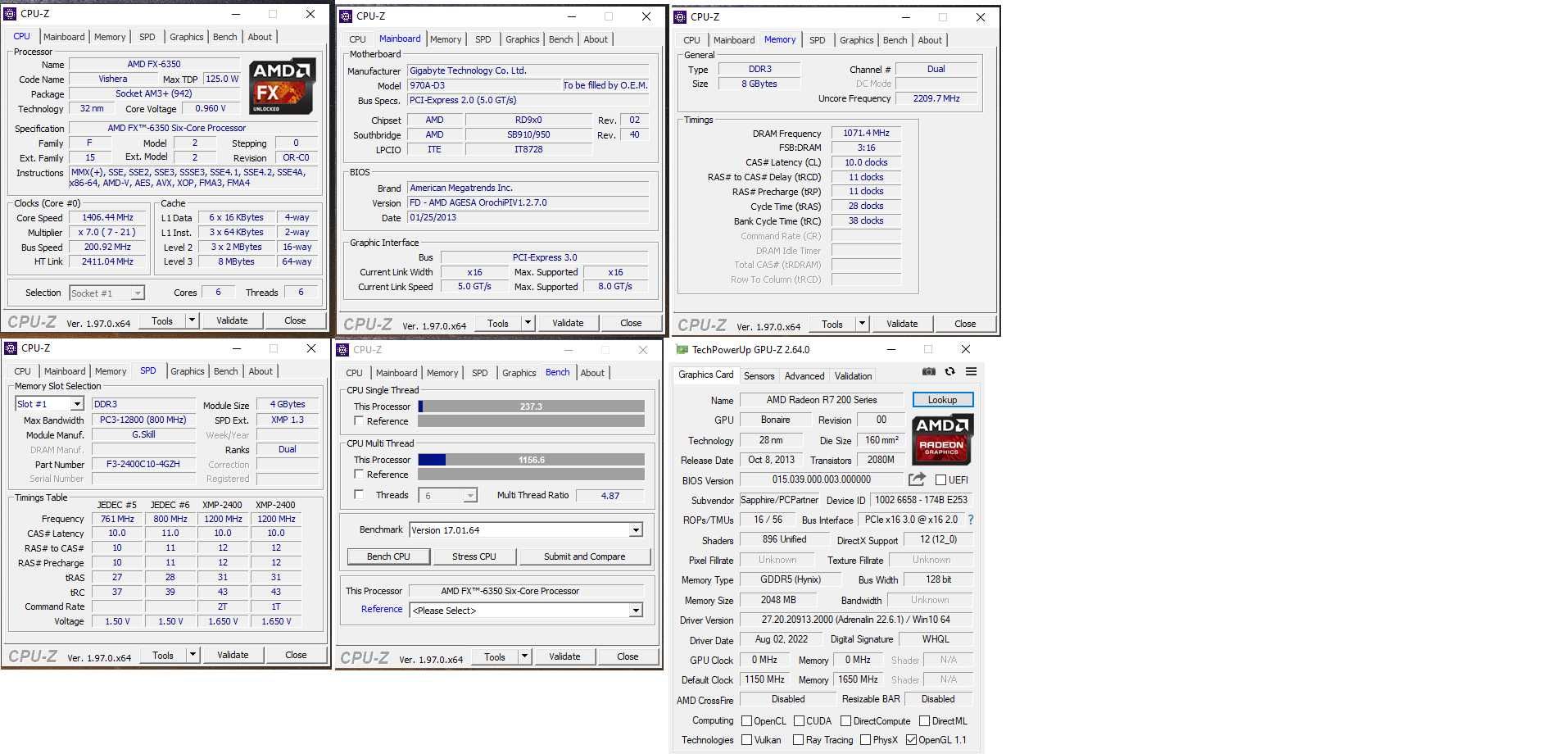Open Mainboard tab in the CPU-Z SPD window
The image size is (1568, 754).
(x=65, y=371)
